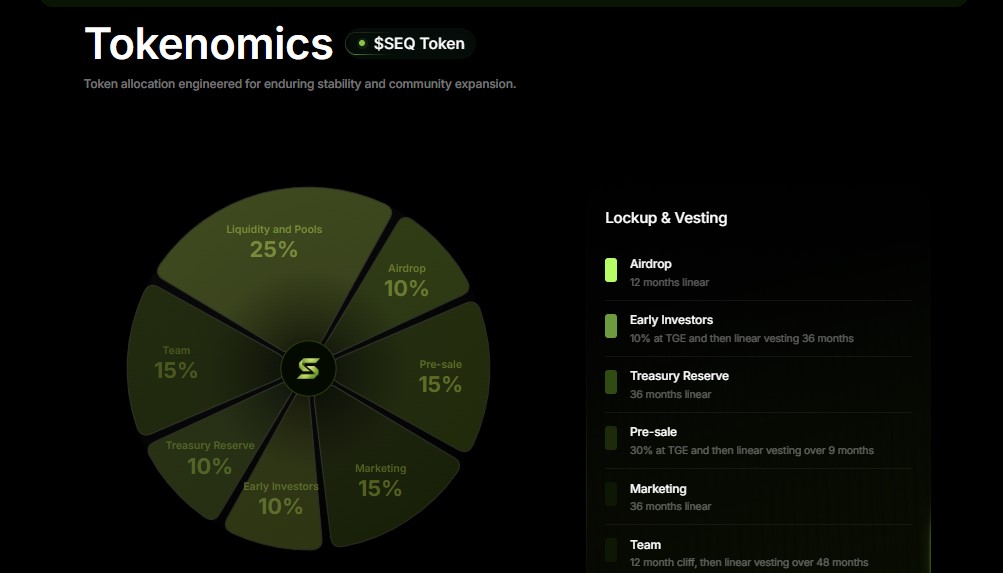
Task: Click the Tokenomics heading
Action: [x=209, y=43]
